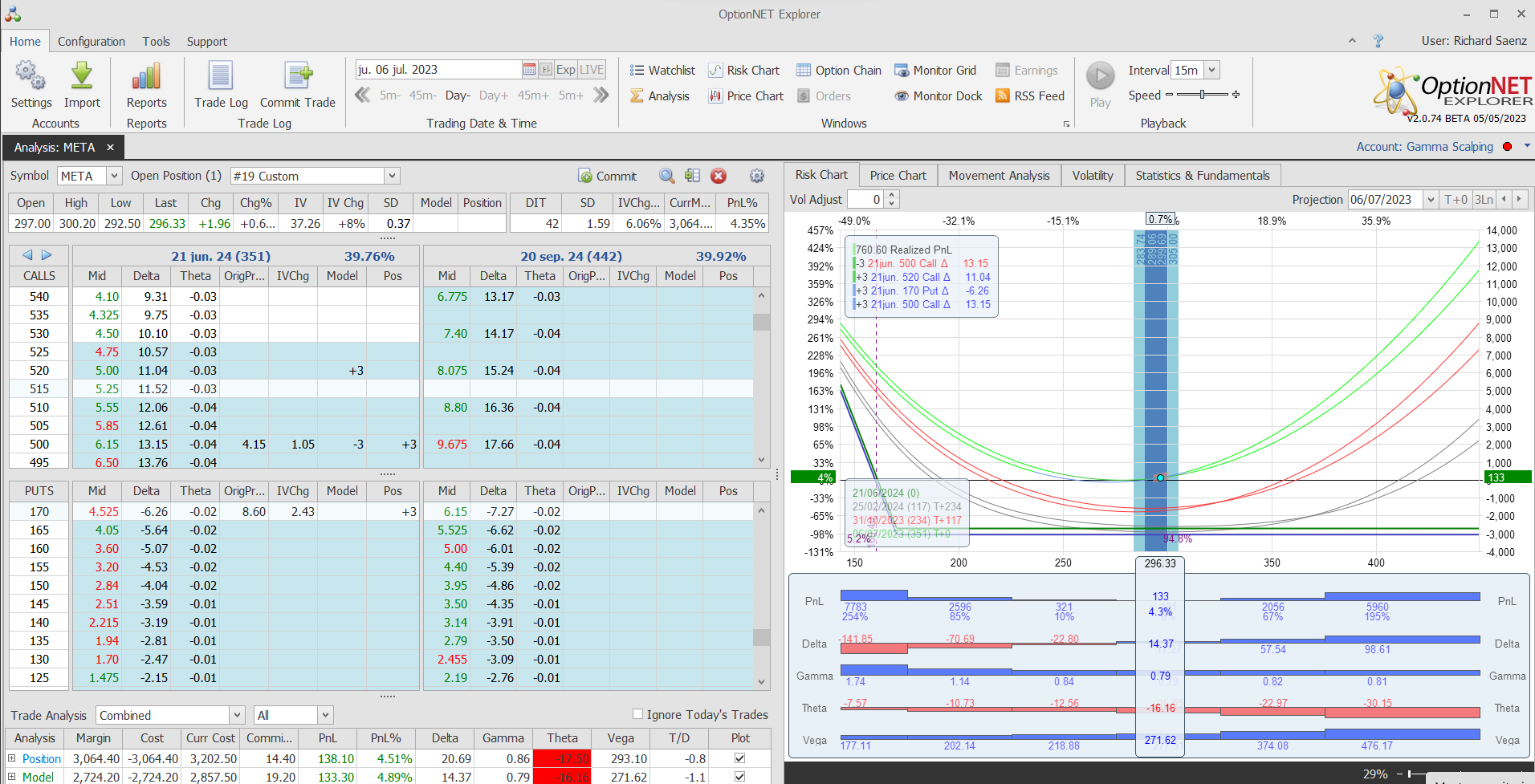Step forward with double right arrow
The image size is (1535, 784).
point(601,95)
